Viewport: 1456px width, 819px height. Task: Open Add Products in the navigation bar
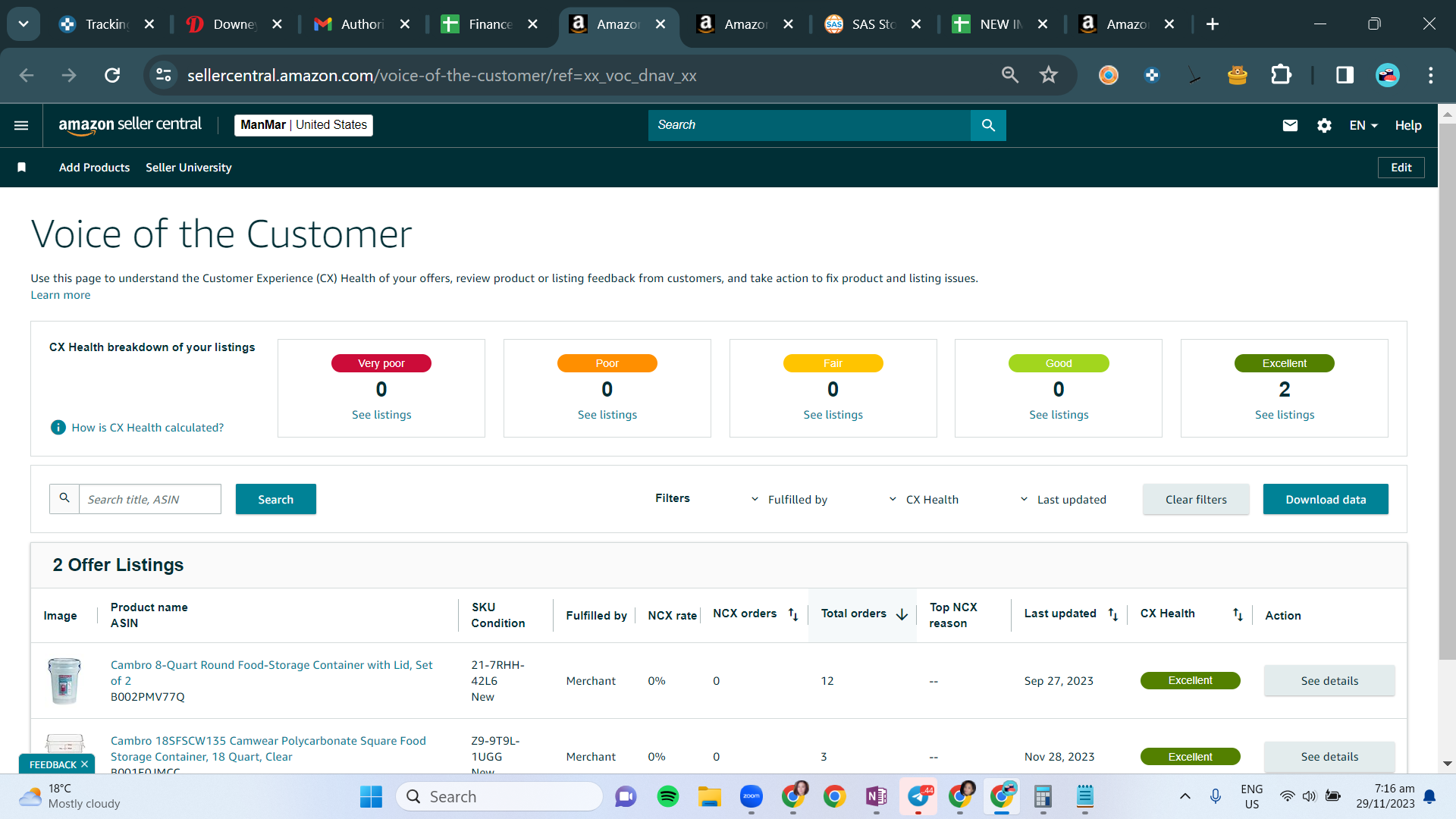pos(94,168)
